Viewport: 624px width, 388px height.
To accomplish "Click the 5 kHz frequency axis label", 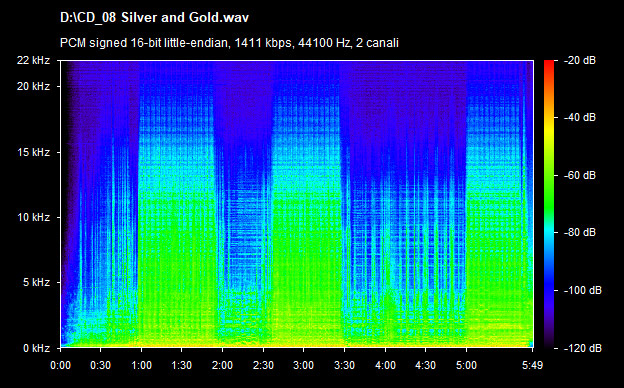I will click(36, 283).
